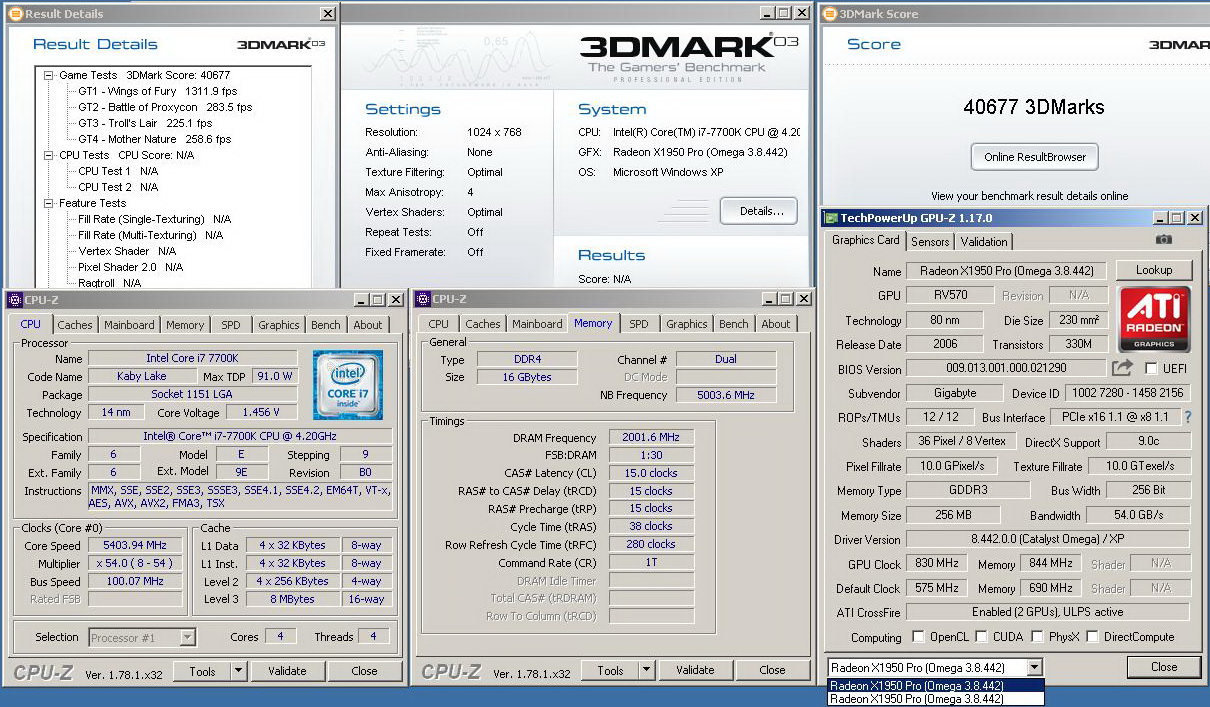Select CPU Test 1 tree row
The image size is (1210, 707).
click(x=118, y=171)
